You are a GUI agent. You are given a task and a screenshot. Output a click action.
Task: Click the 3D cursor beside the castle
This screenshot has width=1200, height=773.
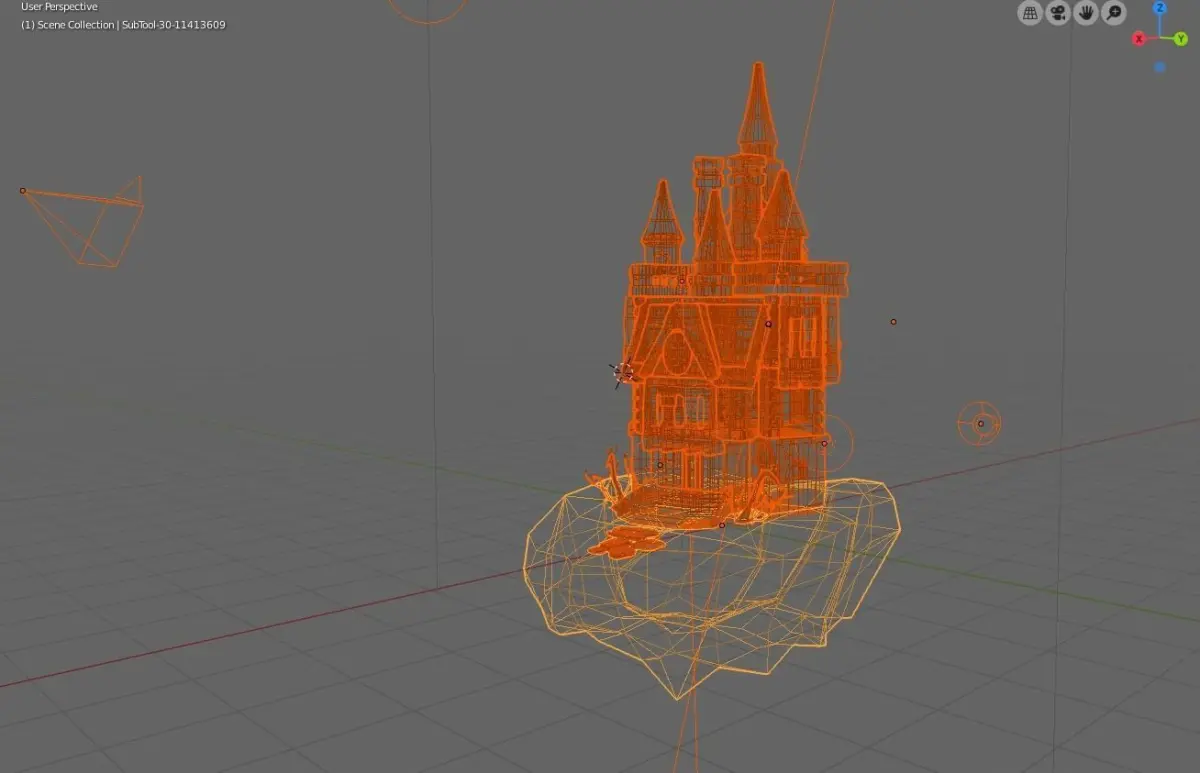point(623,373)
